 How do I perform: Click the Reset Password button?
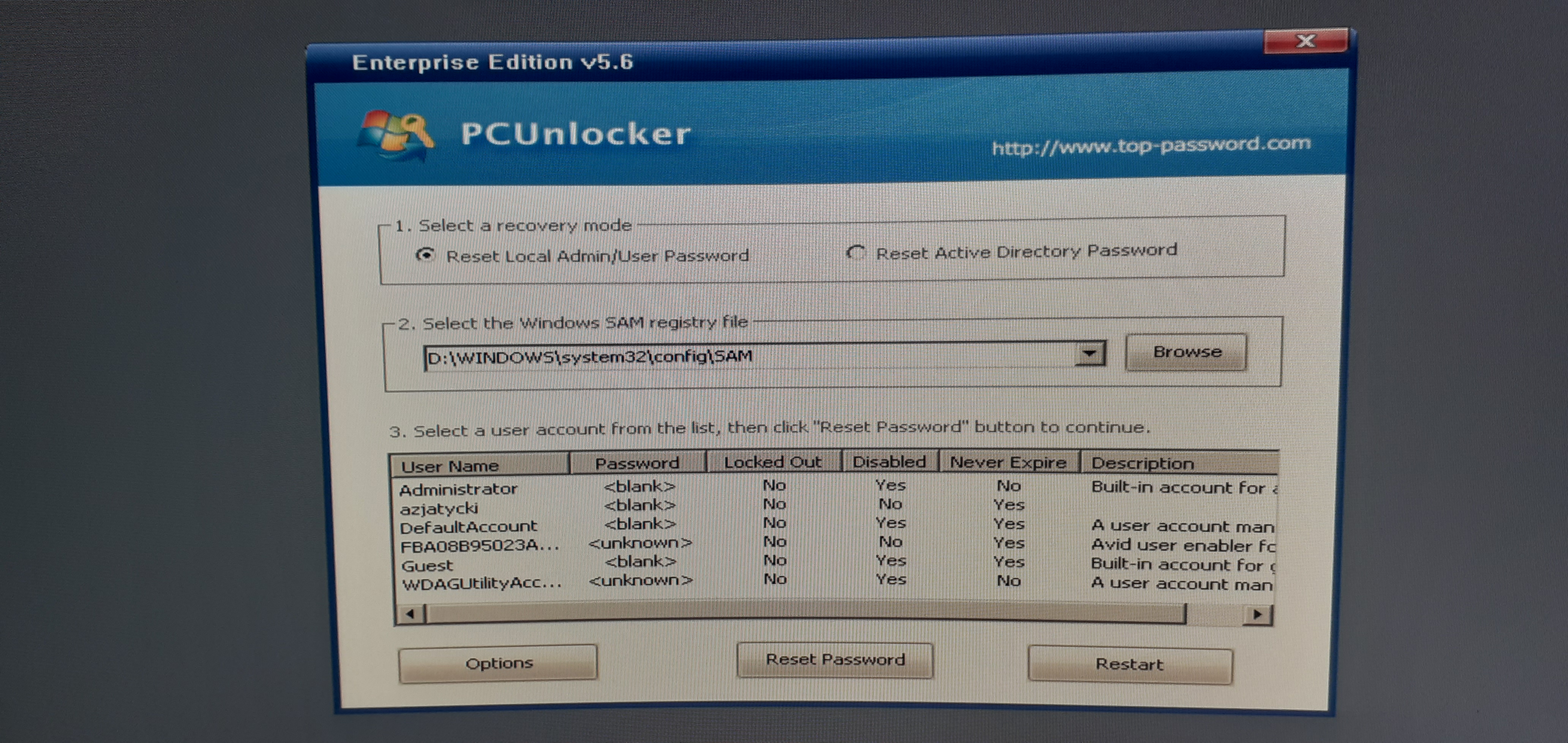pos(835,660)
